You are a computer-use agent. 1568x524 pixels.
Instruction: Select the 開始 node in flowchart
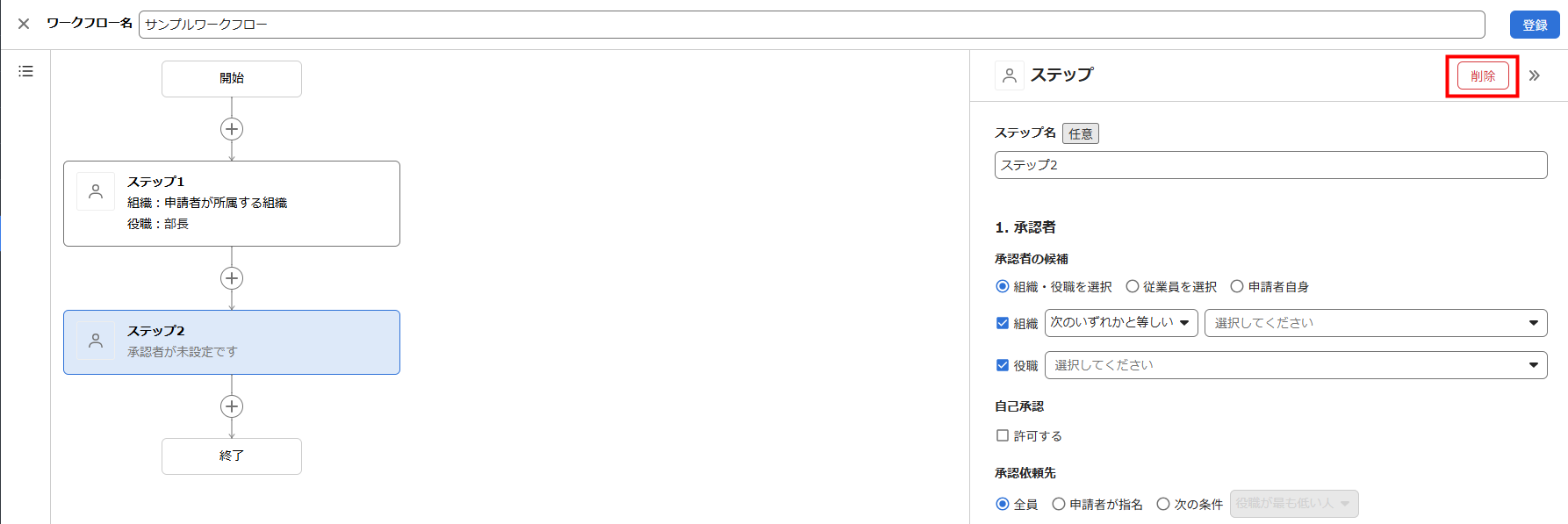coord(232,79)
